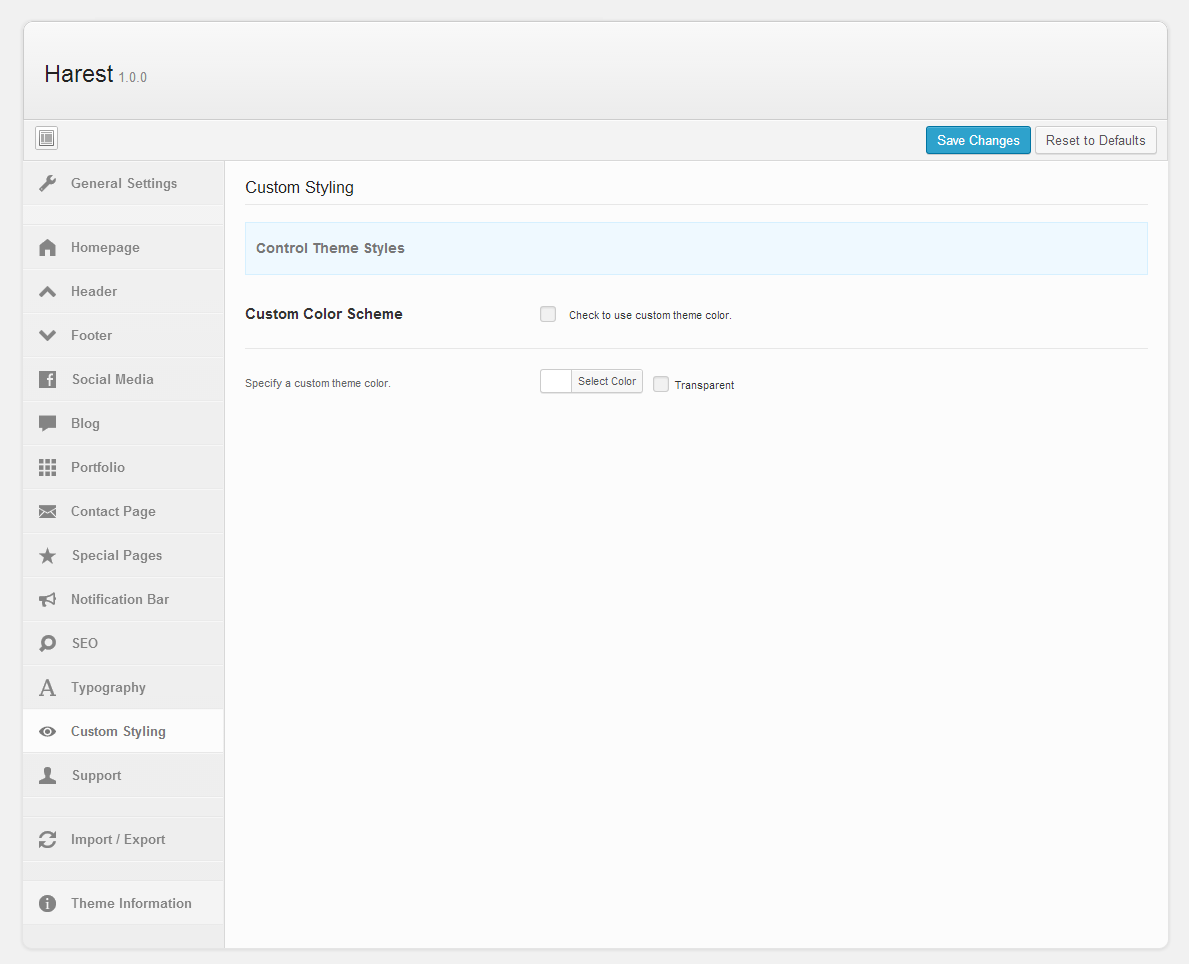Click Reset to Defaults button
Viewport: 1189px width, 964px height.
[1095, 140]
